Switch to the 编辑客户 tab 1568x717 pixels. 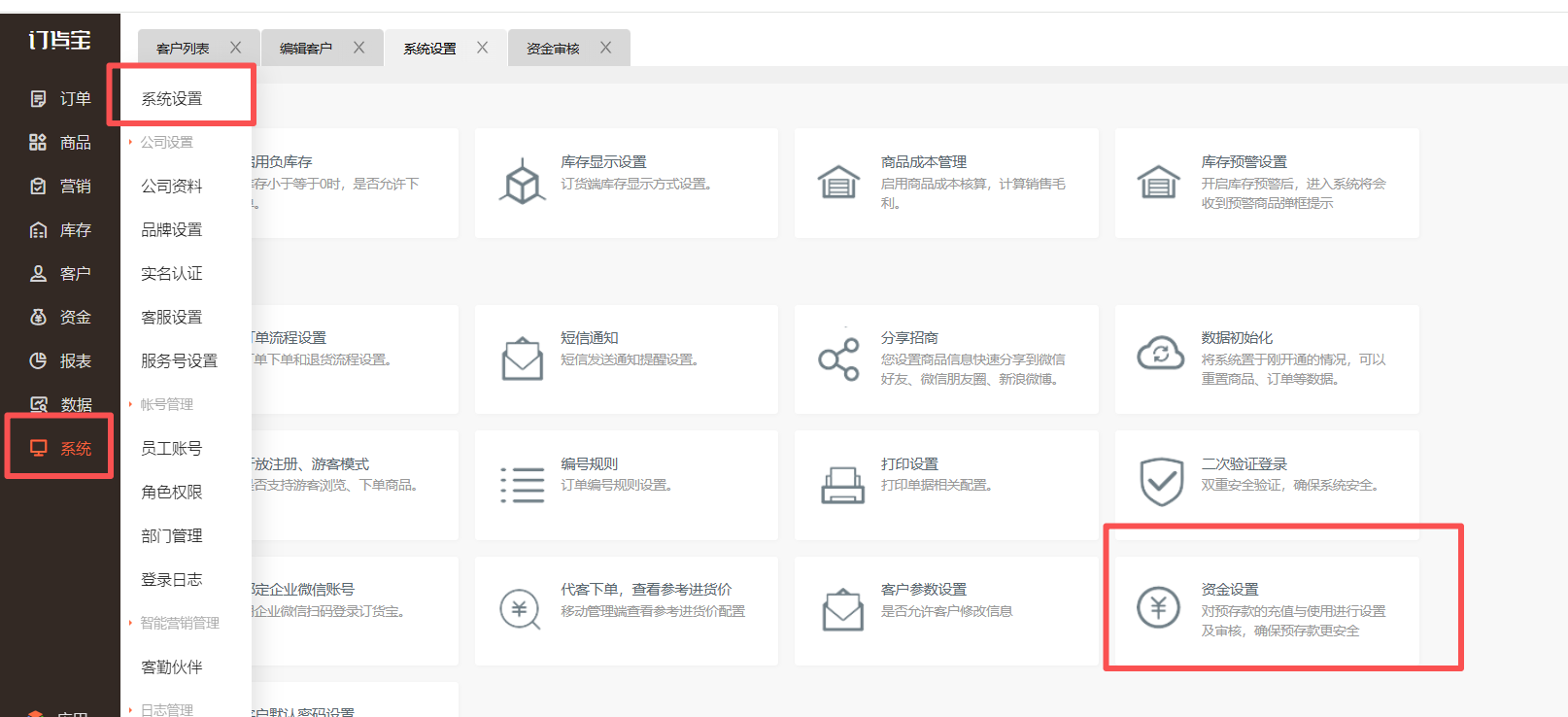point(306,49)
